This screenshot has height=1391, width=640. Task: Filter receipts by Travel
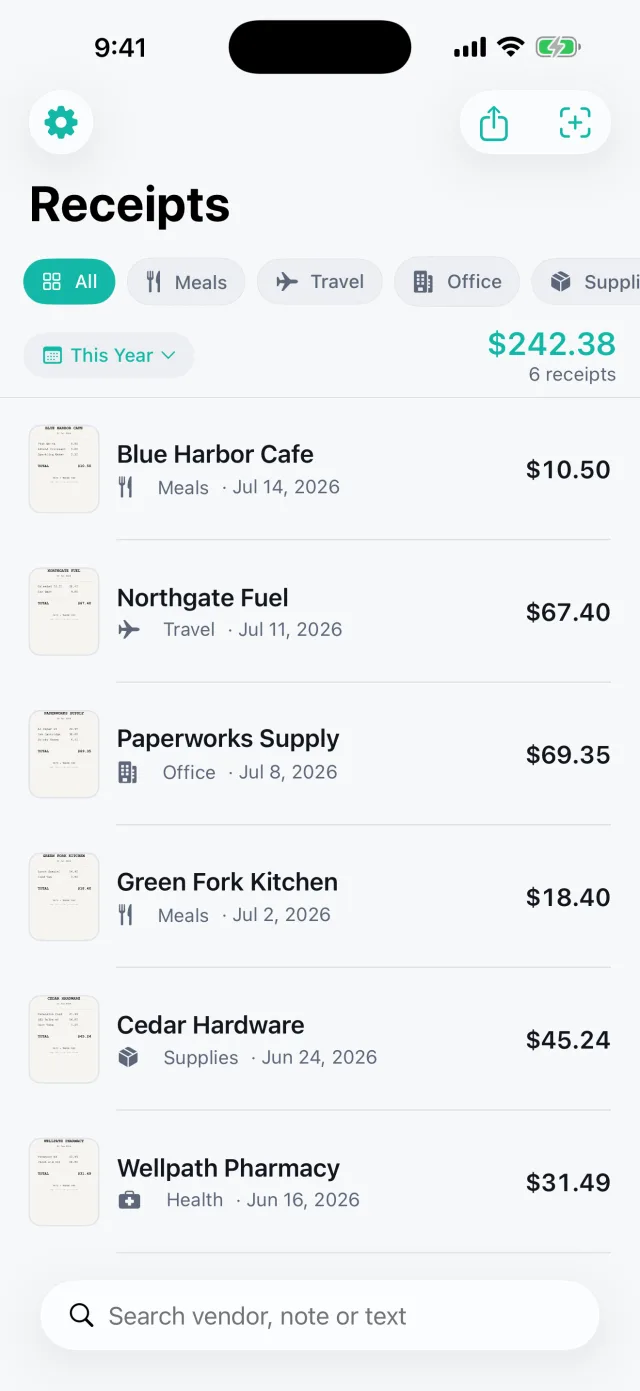click(320, 282)
